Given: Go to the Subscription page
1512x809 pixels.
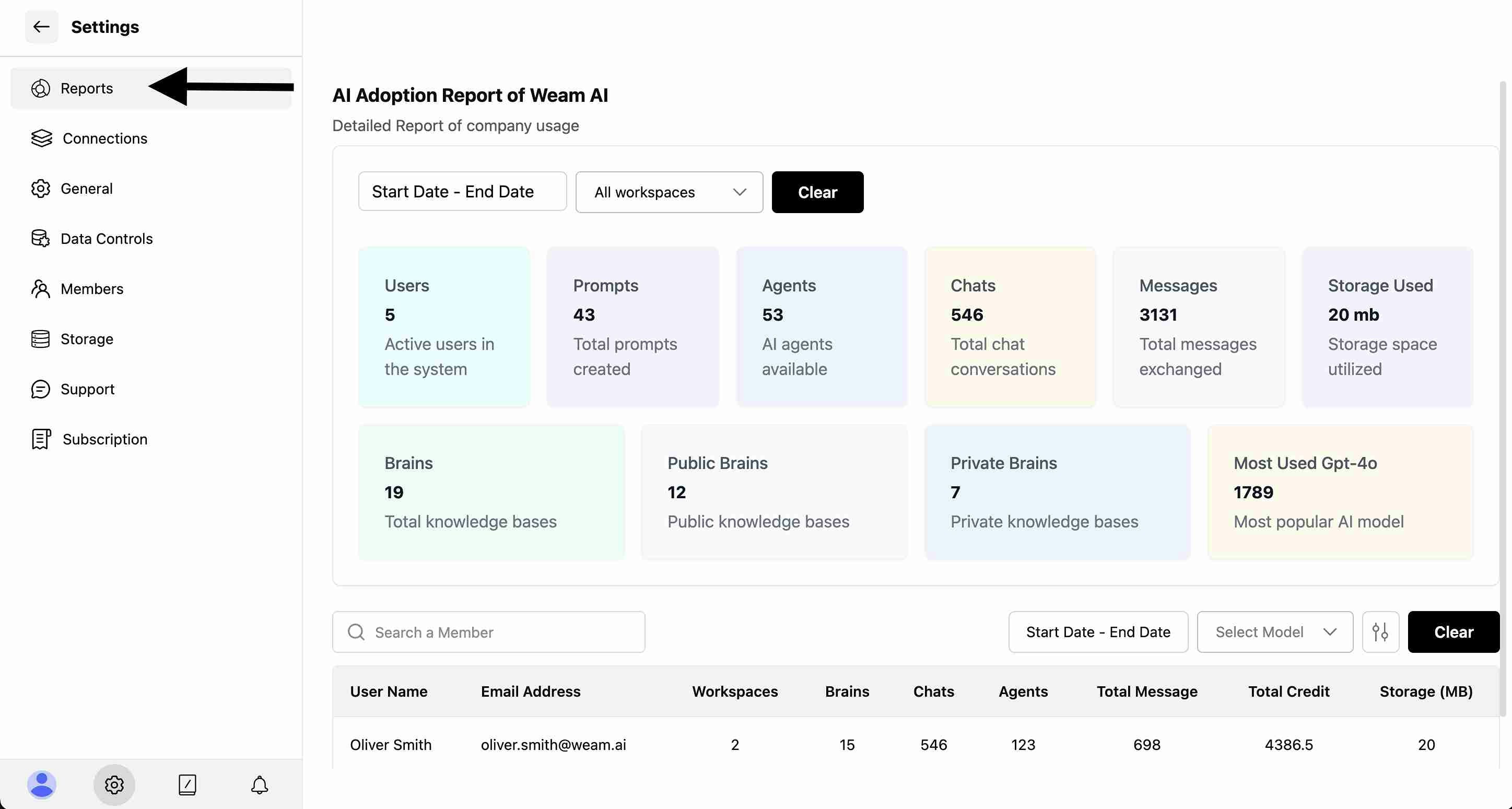Looking at the screenshot, I should point(104,439).
